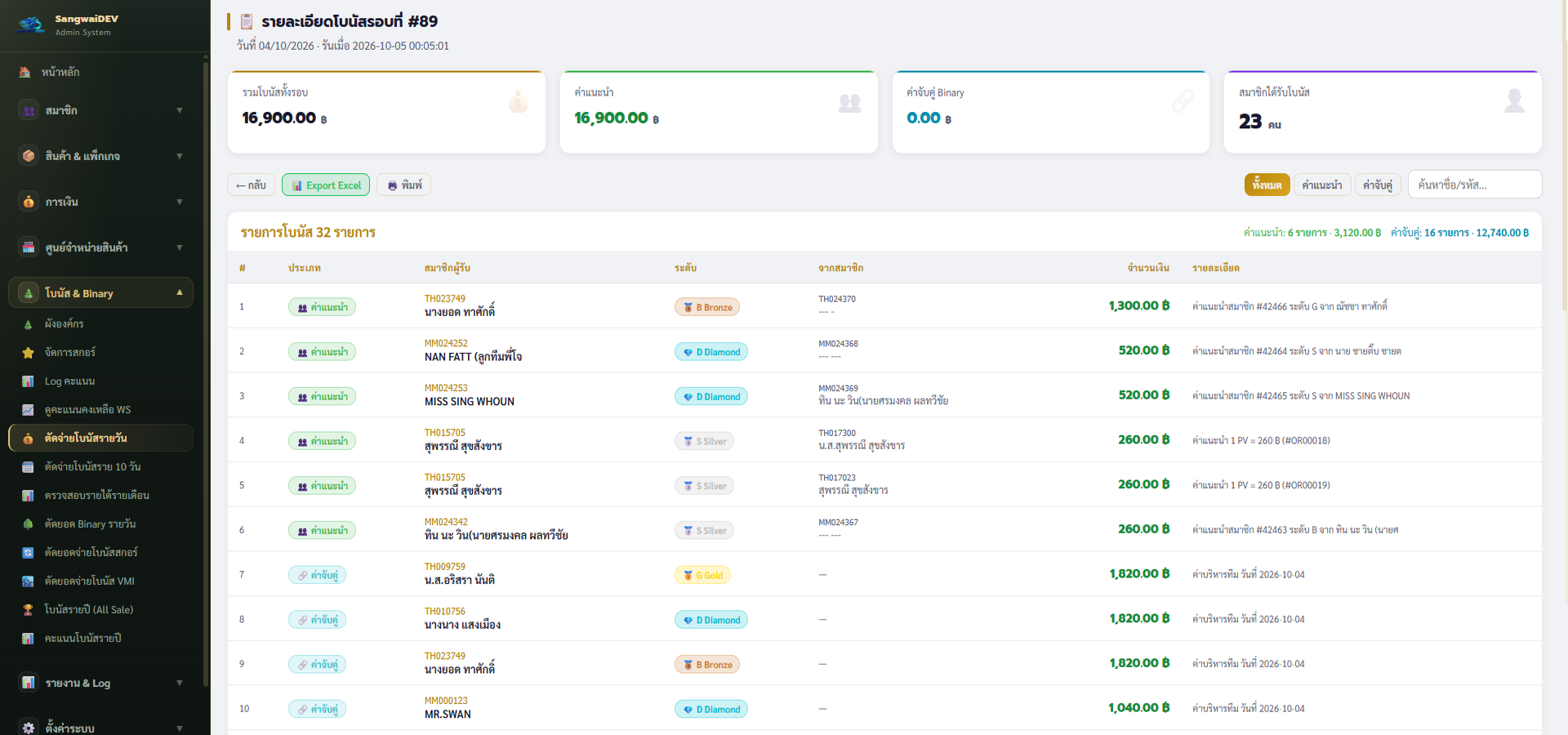This screenshot has height=735, width=1568.
Task: Click the Export Excel button
Action: click(x=326, y=185)
